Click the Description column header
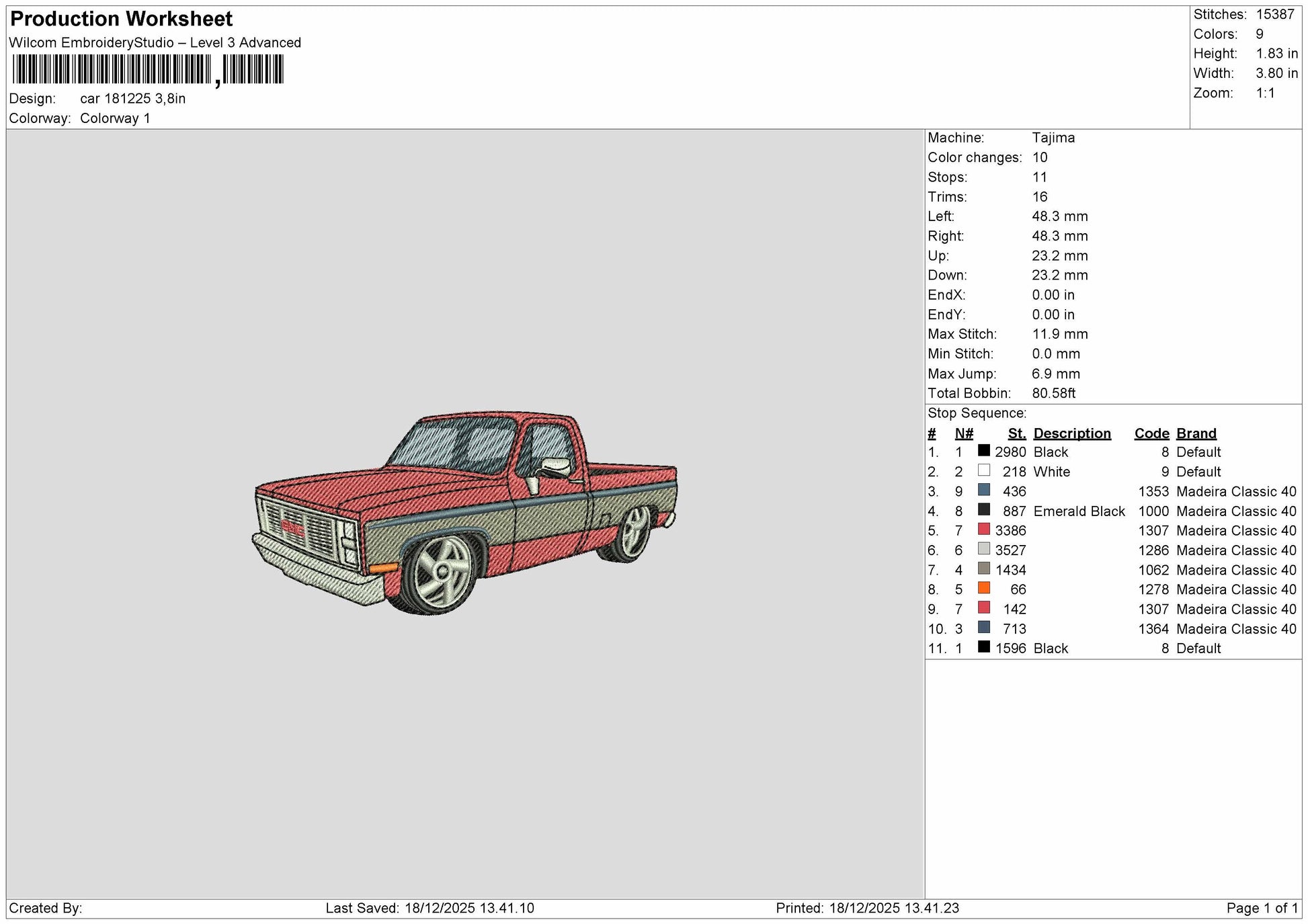 [x=1071, y=433]
